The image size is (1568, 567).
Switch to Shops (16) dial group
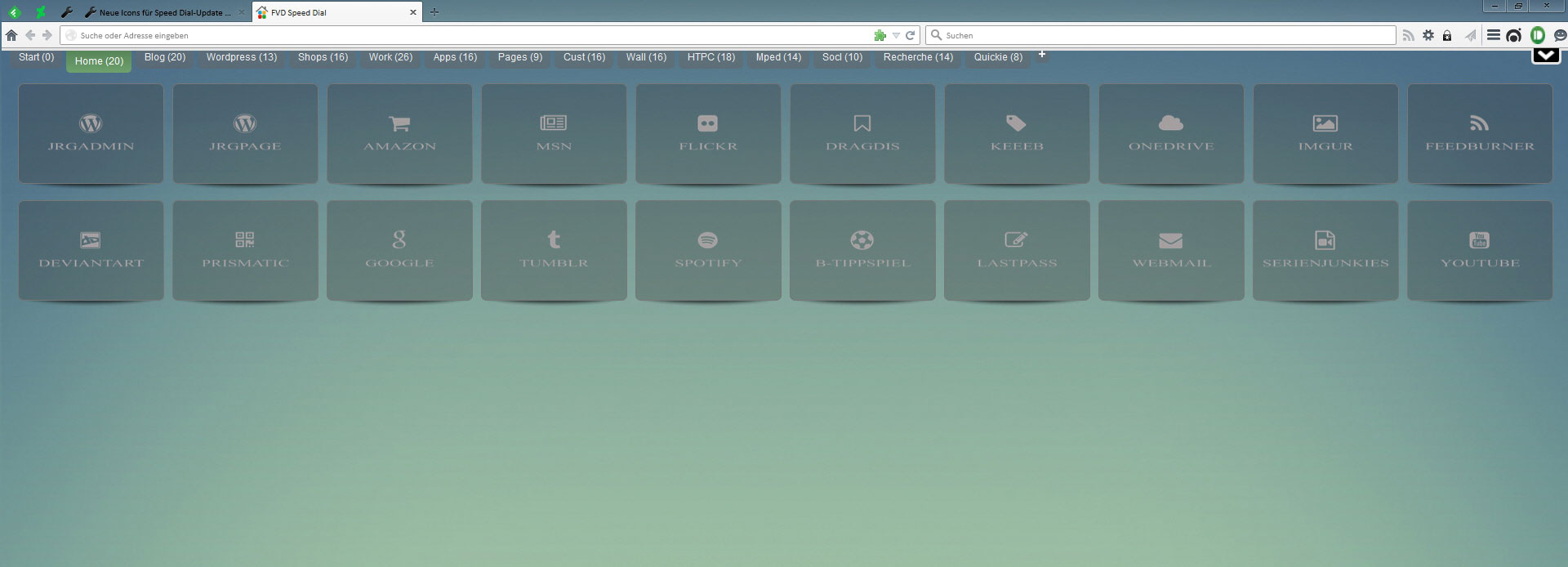tap(323, 57)
